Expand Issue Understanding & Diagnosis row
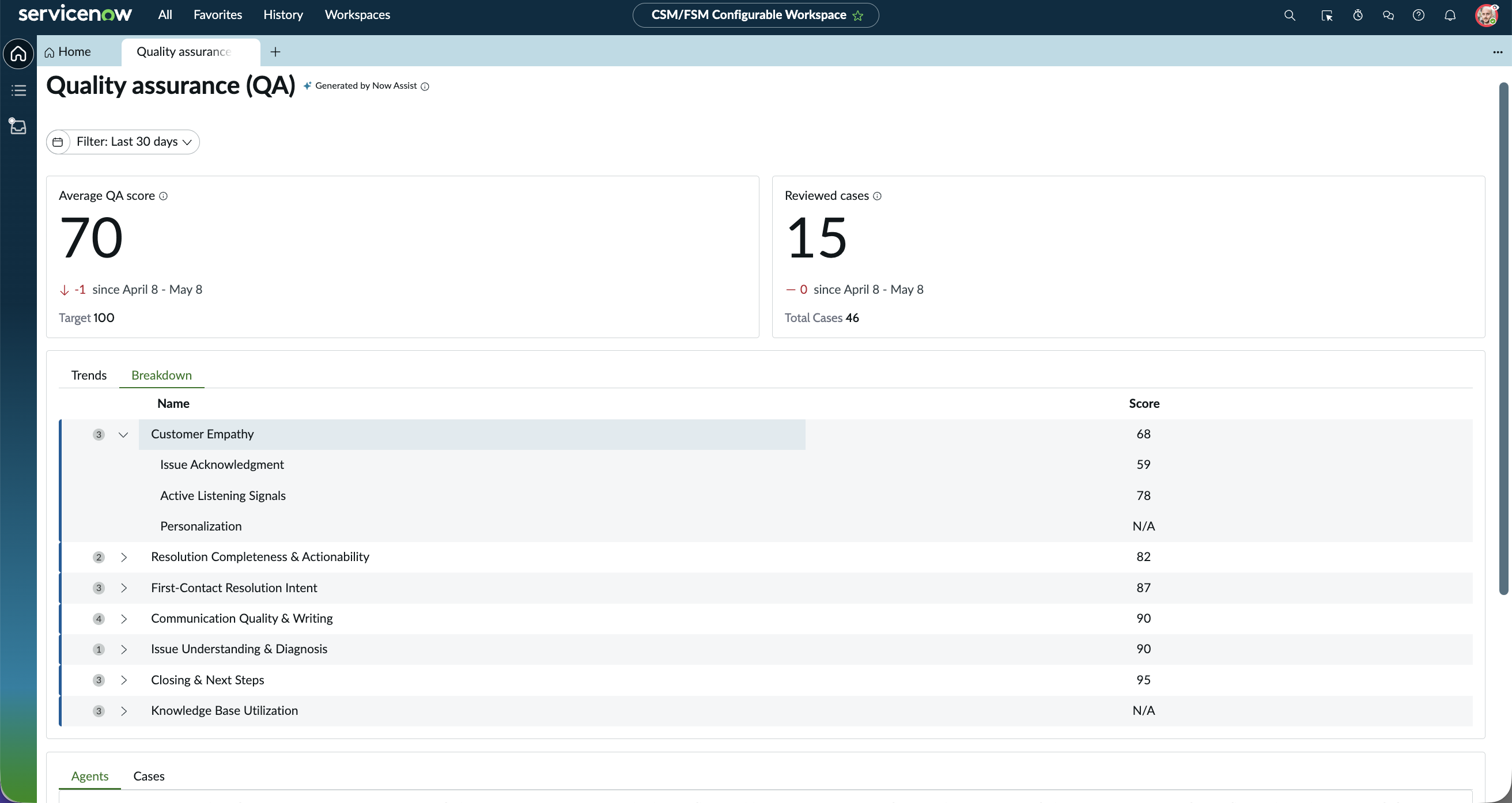Image resolution: width=1512 pixels, height=803 pixels. [x=123, y=650]
